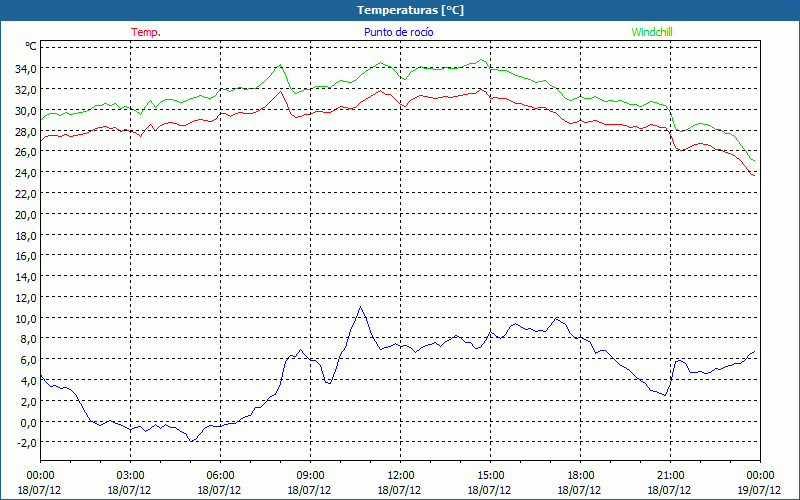The width and height of the screenshot is (800, 500).
Task: Select the blue Punto de rocío legend label
Action: 398,32
